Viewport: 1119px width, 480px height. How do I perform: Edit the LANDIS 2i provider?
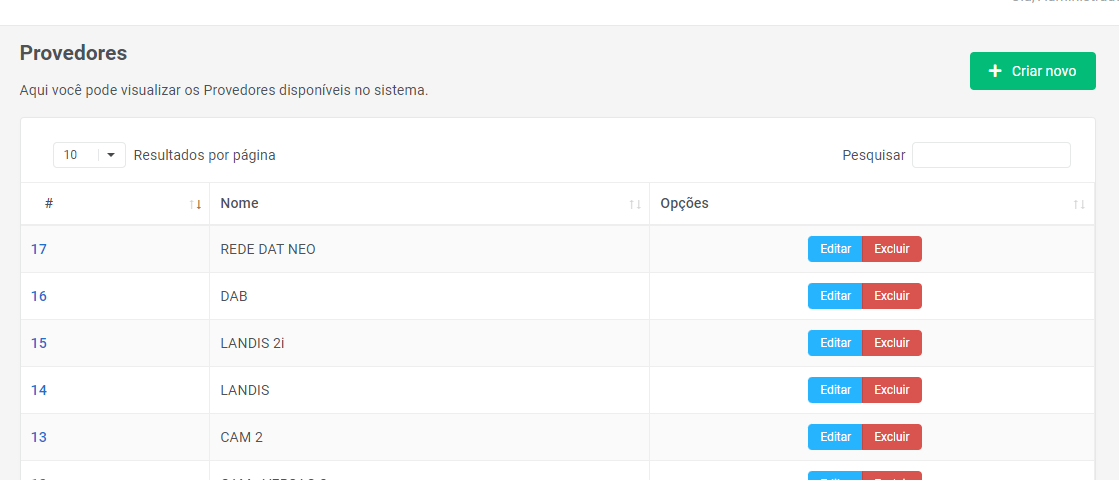click(x=835, y=343)
